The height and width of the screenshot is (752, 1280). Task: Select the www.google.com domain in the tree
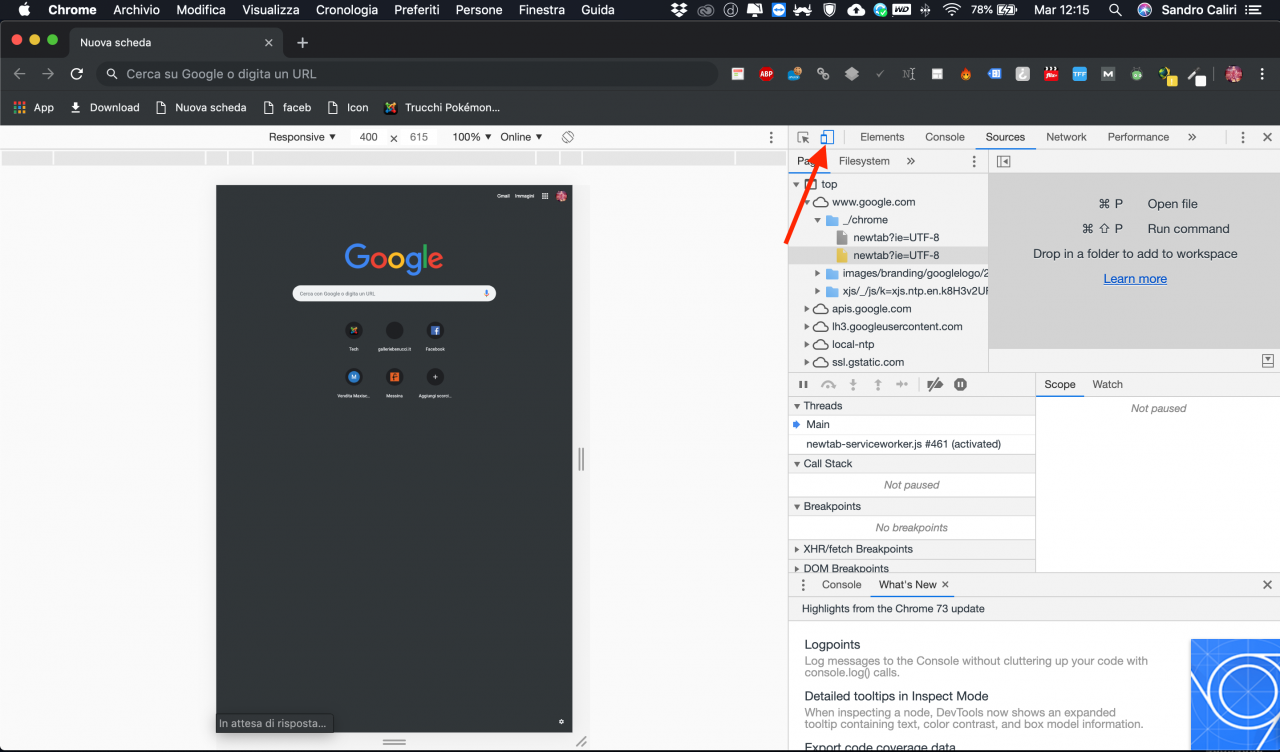coord(873,202)
